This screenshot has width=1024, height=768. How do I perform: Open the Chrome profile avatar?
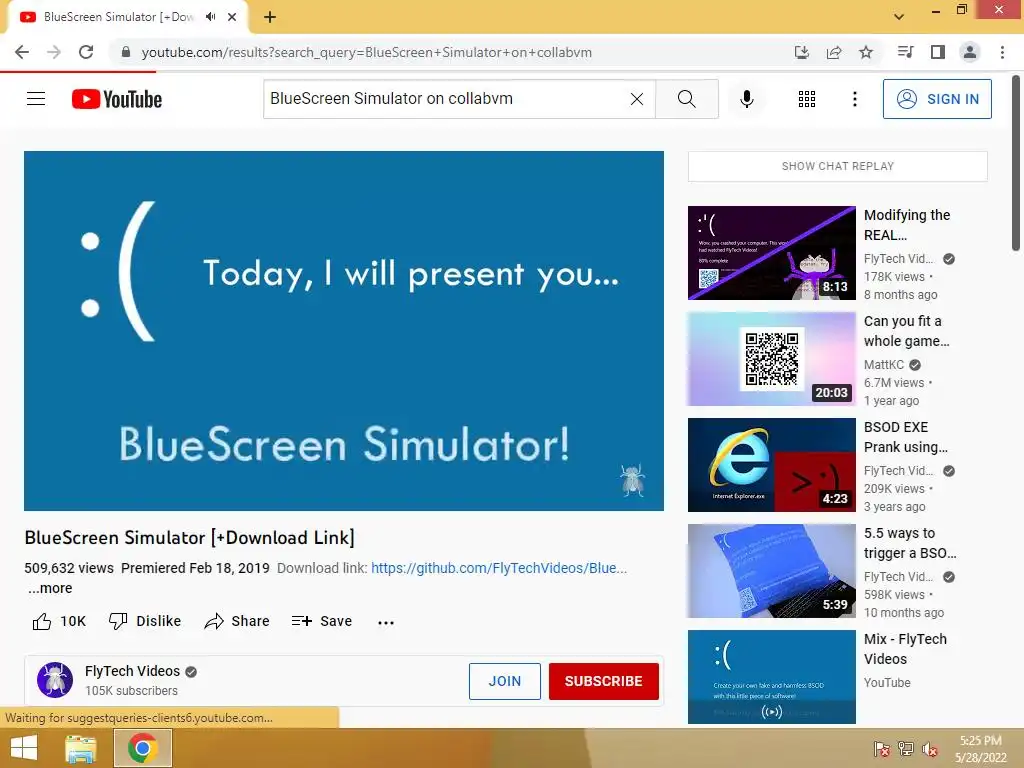tap(970, 52)
